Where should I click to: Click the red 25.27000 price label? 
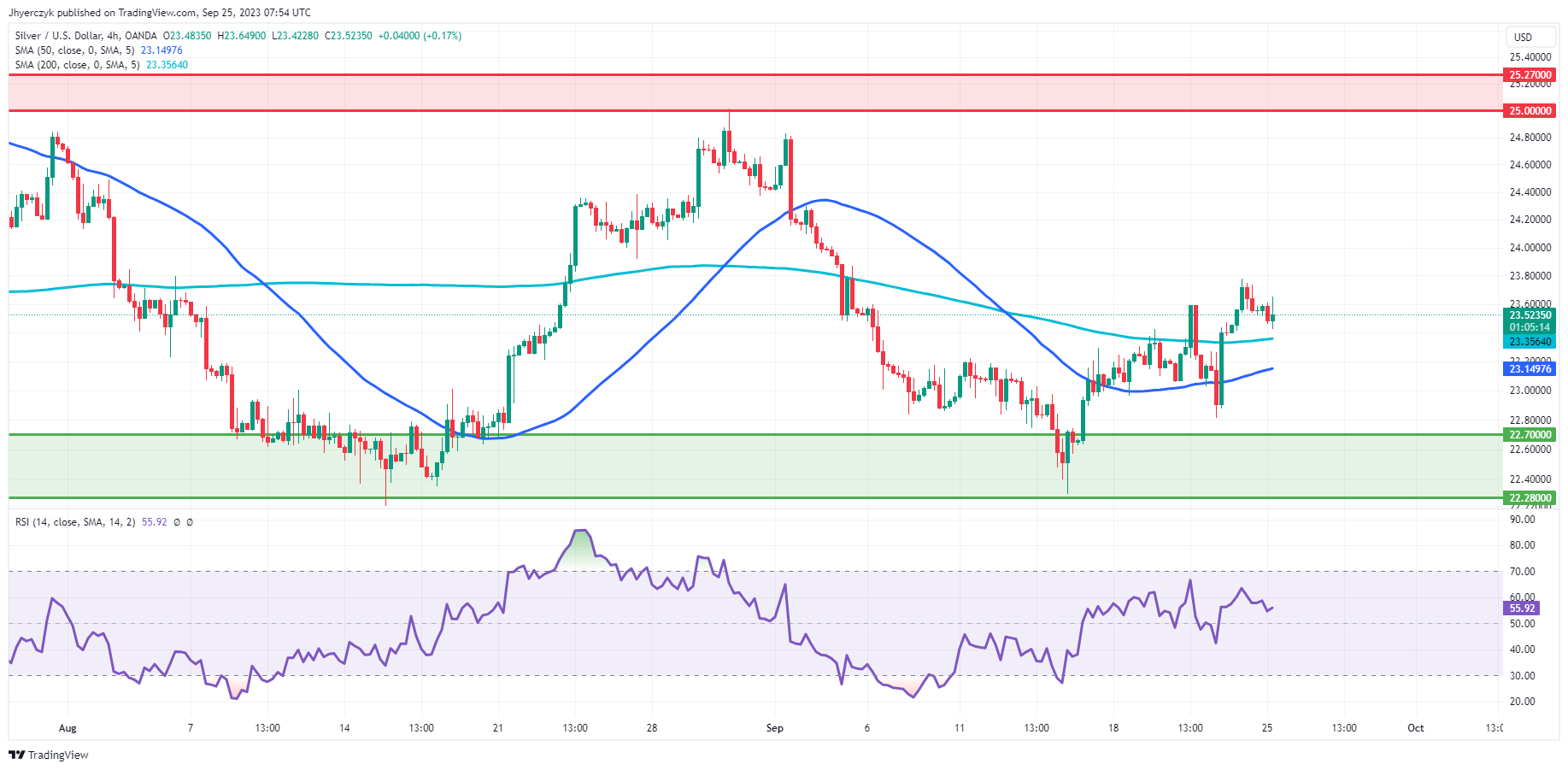pyautogui.click(x=1530, y=75)
